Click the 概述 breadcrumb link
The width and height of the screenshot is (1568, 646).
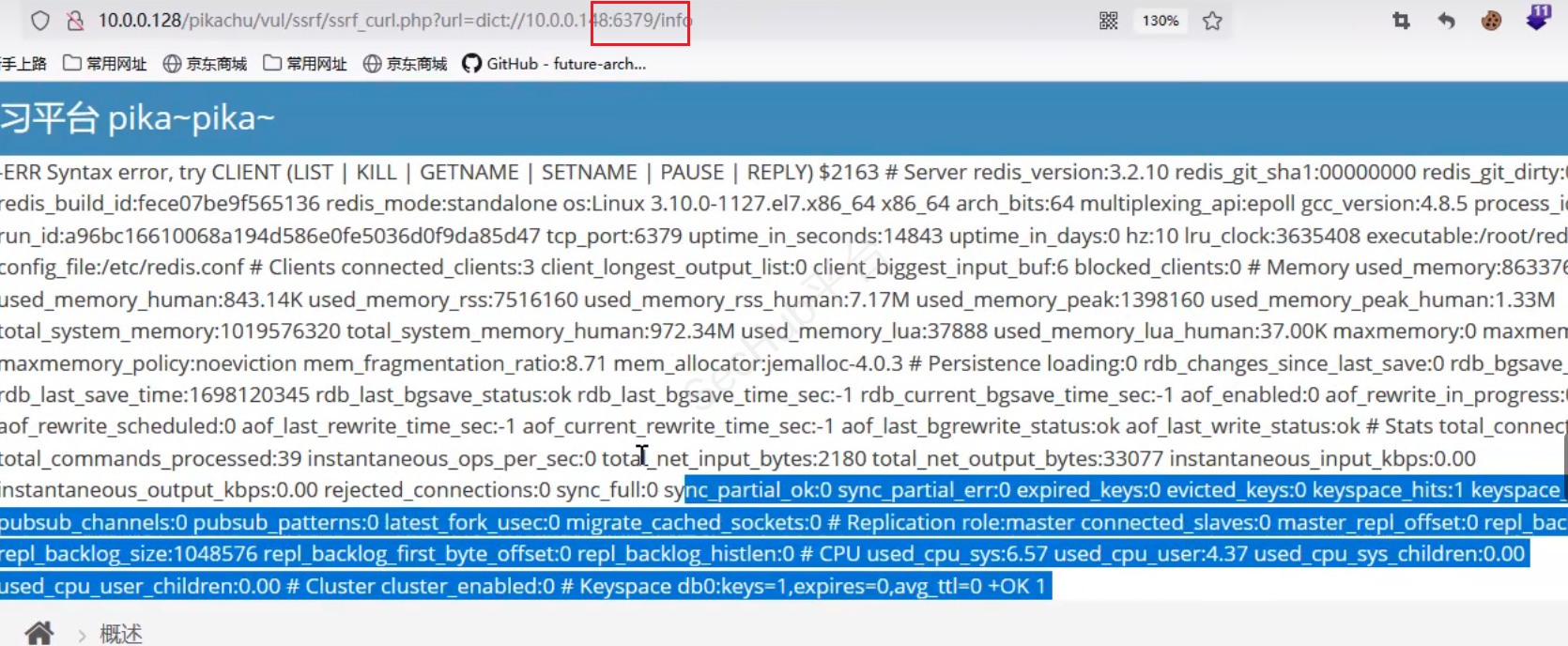121,634
